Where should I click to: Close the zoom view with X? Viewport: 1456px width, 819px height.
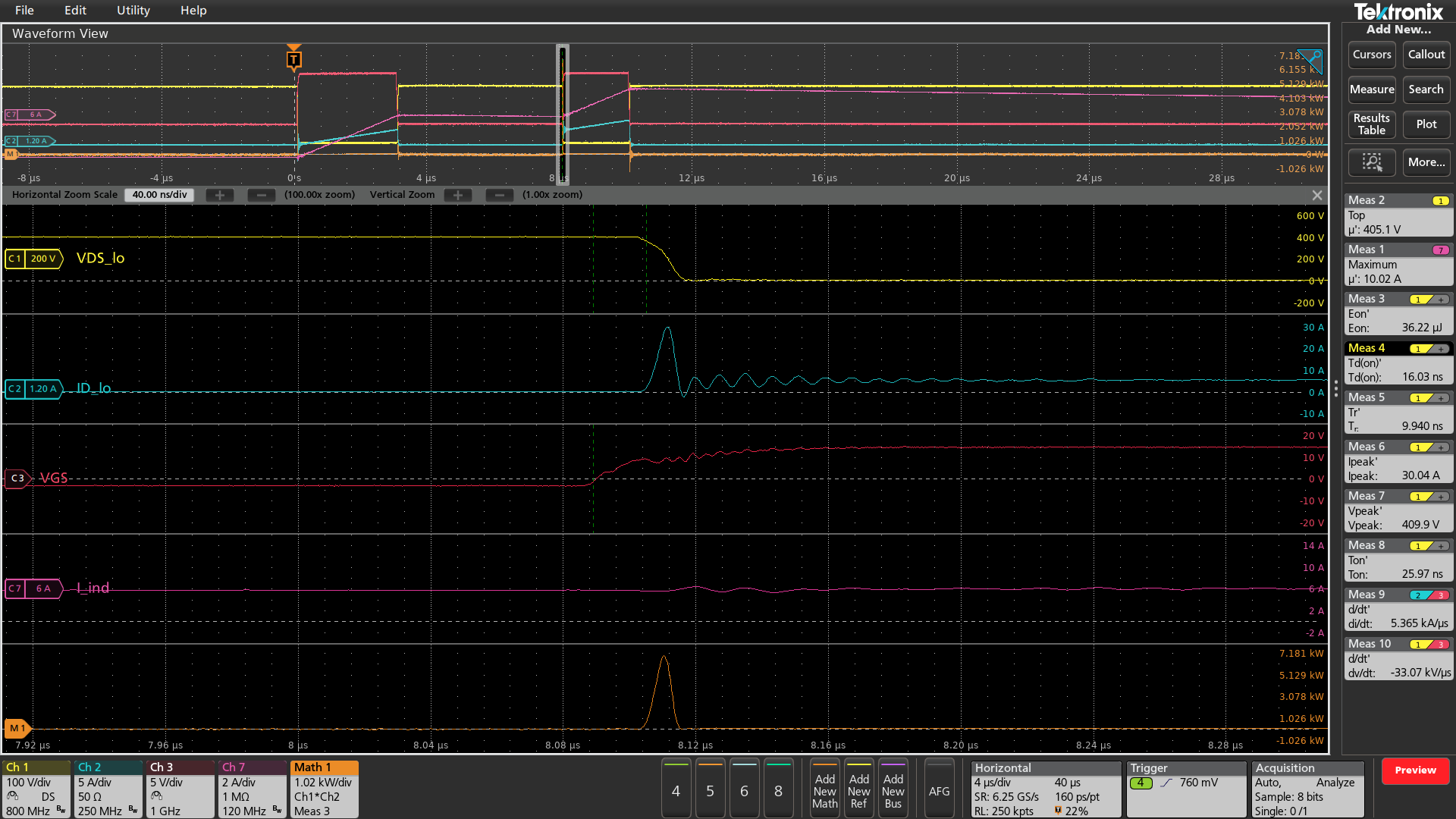point(1317,195)
